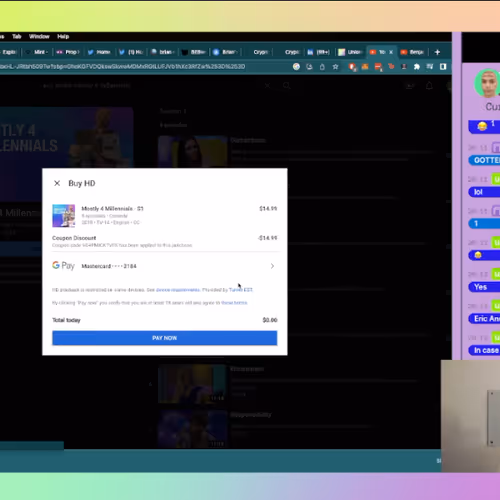Click the blue PAY NOW button
The image size is (500, 500).
click(165, 338)
